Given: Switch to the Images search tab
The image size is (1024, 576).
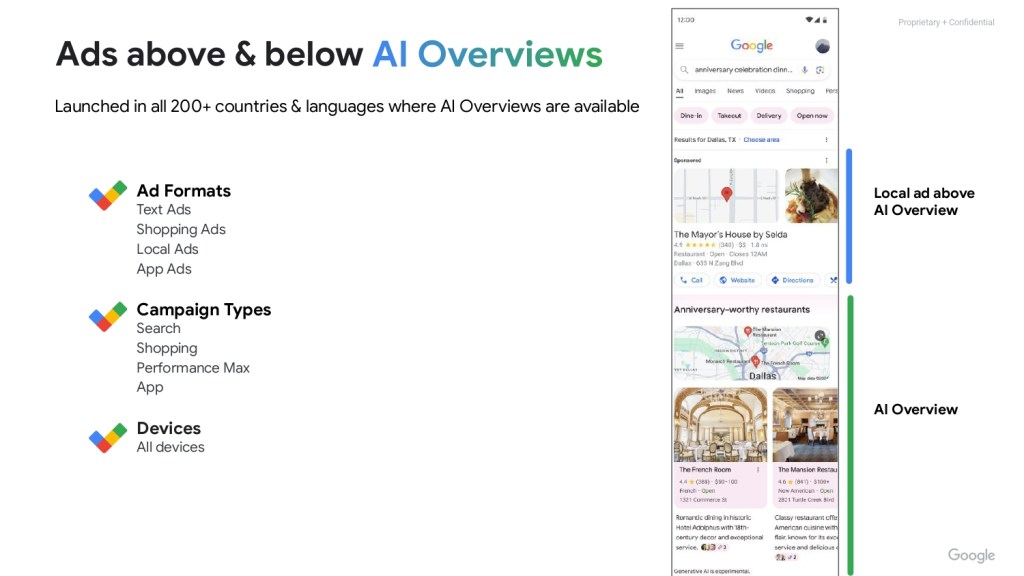Looking at the screenshot, I should tap(705, 91).
